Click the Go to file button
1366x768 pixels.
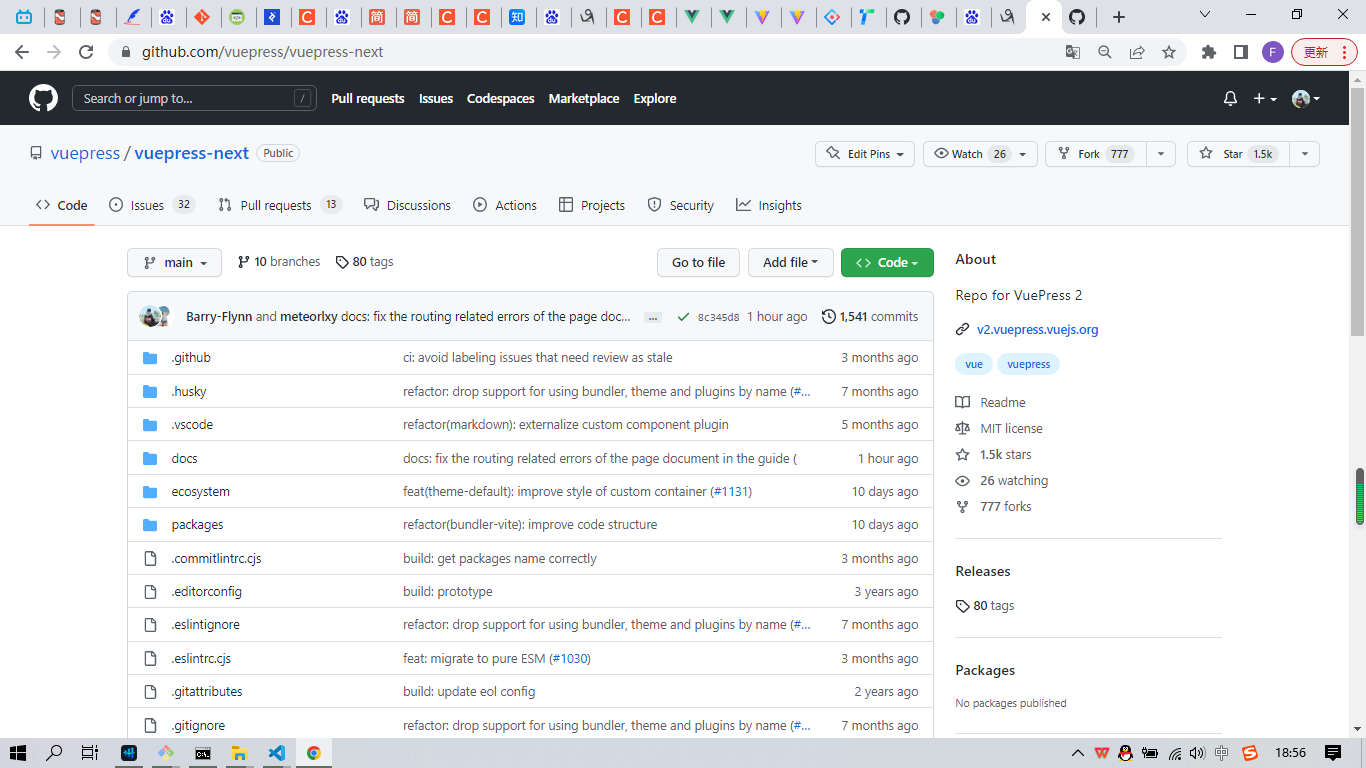tap(698, 263)
